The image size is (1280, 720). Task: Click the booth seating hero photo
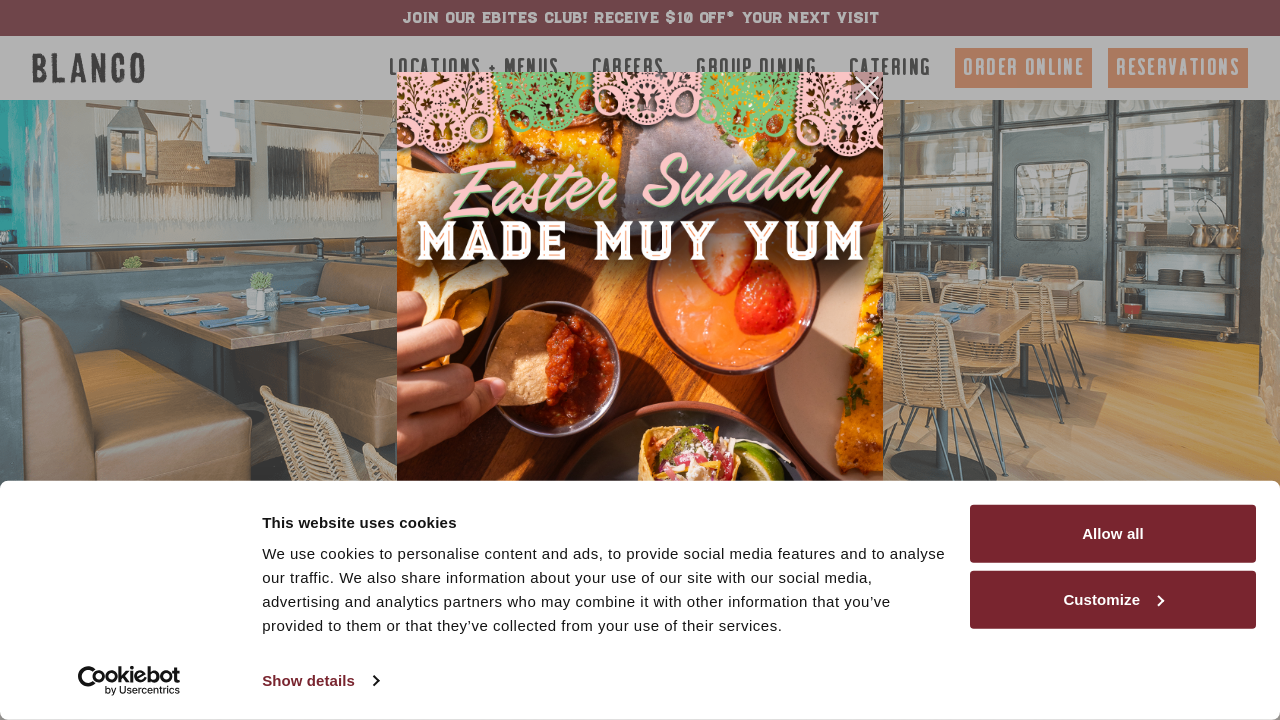pyautogui.click(x=198, y=290)
